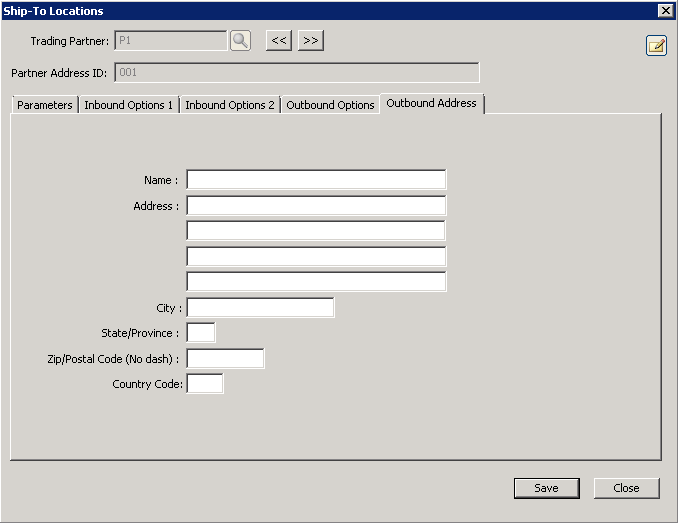Go to previous trading partner with << button
This screenshot has height=523, width=678.
278,41
